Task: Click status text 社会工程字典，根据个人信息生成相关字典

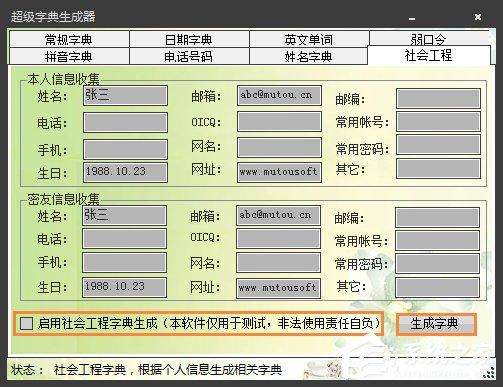Action: click(x=168, y=370)
